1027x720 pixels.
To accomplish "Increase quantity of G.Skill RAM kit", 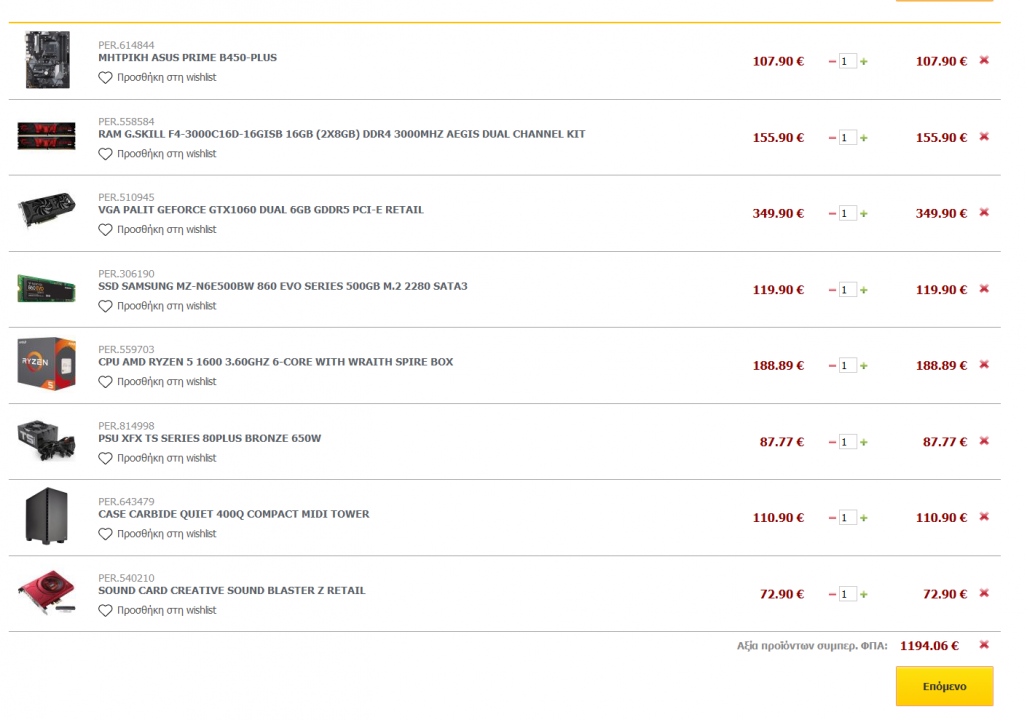I will [864, 138].
